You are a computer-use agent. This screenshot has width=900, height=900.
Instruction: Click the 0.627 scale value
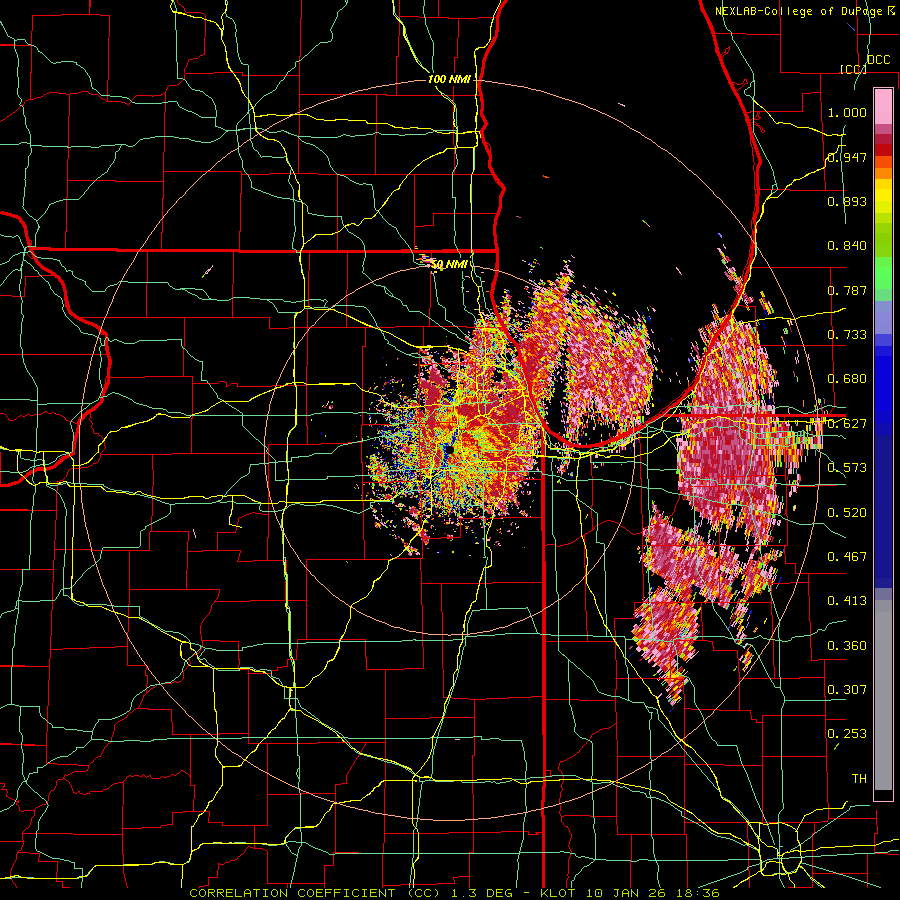click(x=847, y=424)
